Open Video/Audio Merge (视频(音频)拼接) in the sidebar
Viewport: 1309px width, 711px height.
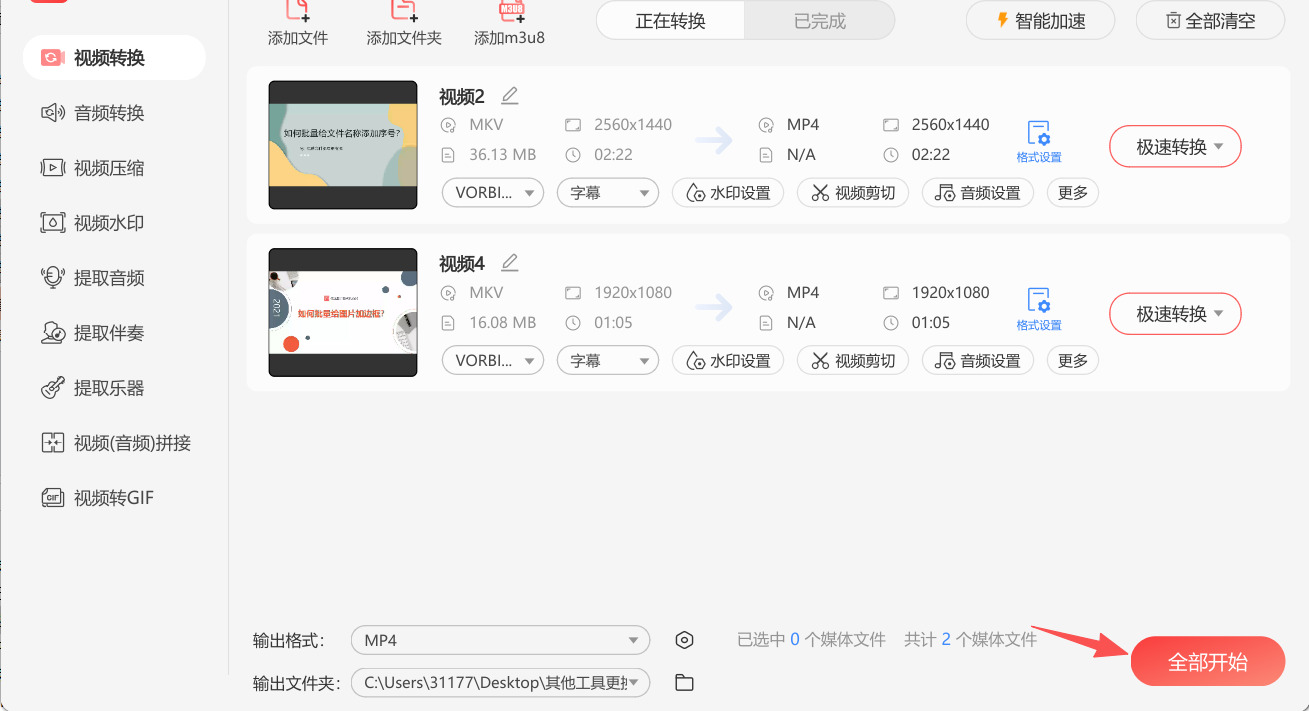tap(114, 443)
